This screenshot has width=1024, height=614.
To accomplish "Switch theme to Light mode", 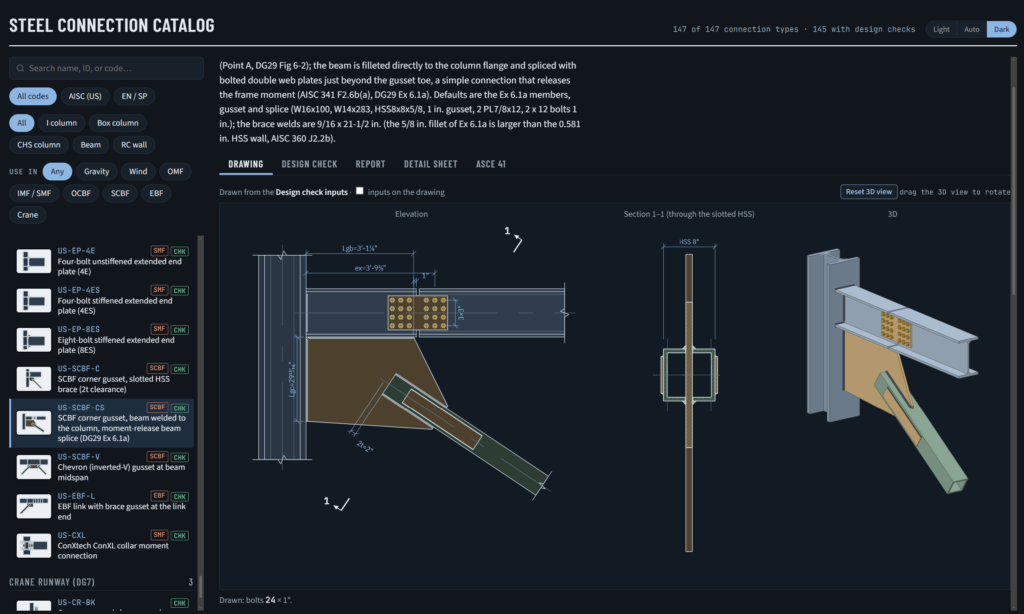I will point(941,29).
